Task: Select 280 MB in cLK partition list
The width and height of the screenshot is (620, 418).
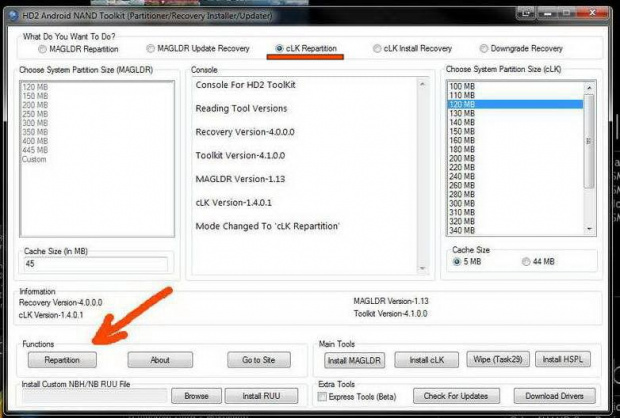Action: tap(515, 195)
